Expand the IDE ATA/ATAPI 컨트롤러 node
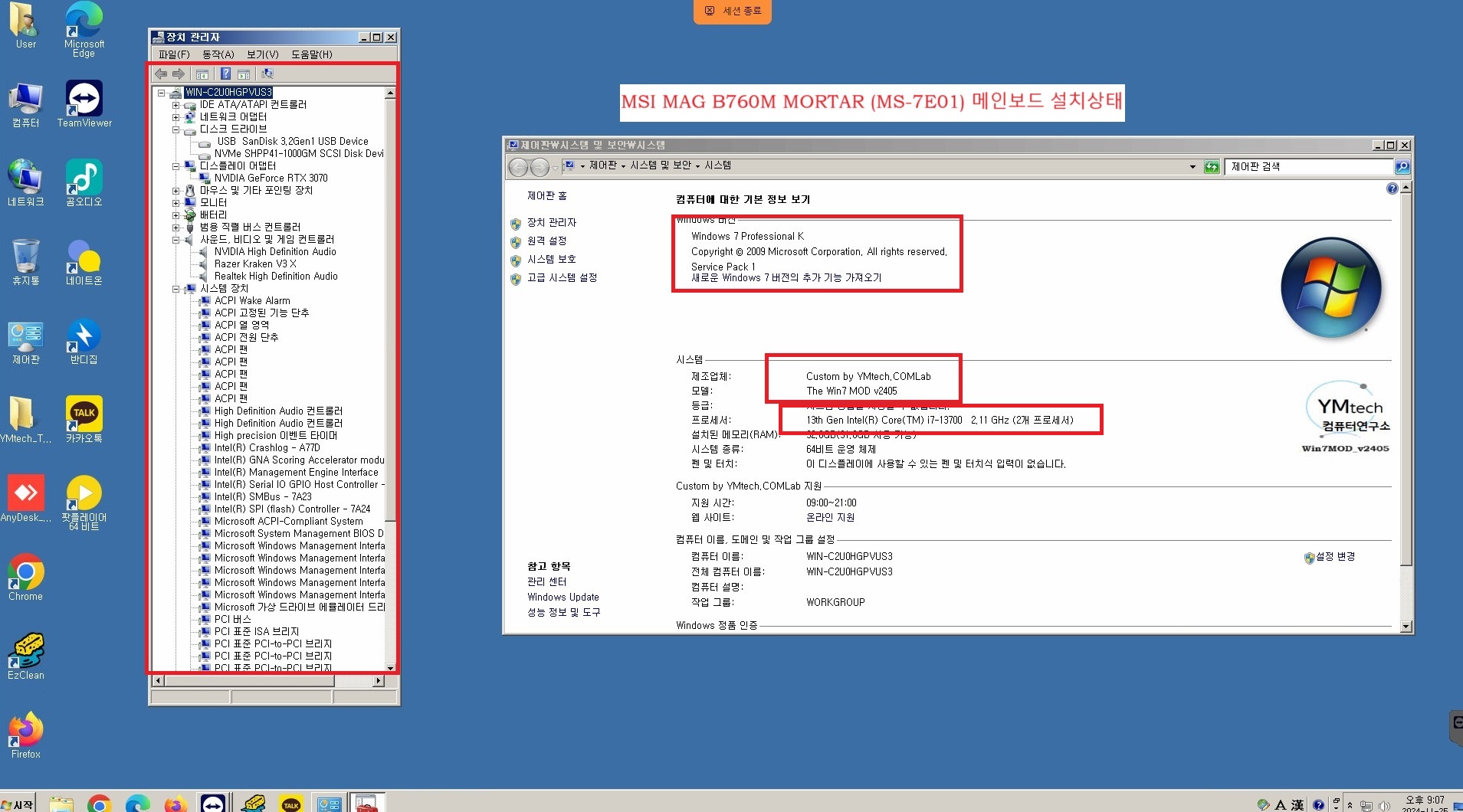Screen dimensions: 1463x812 175,105
